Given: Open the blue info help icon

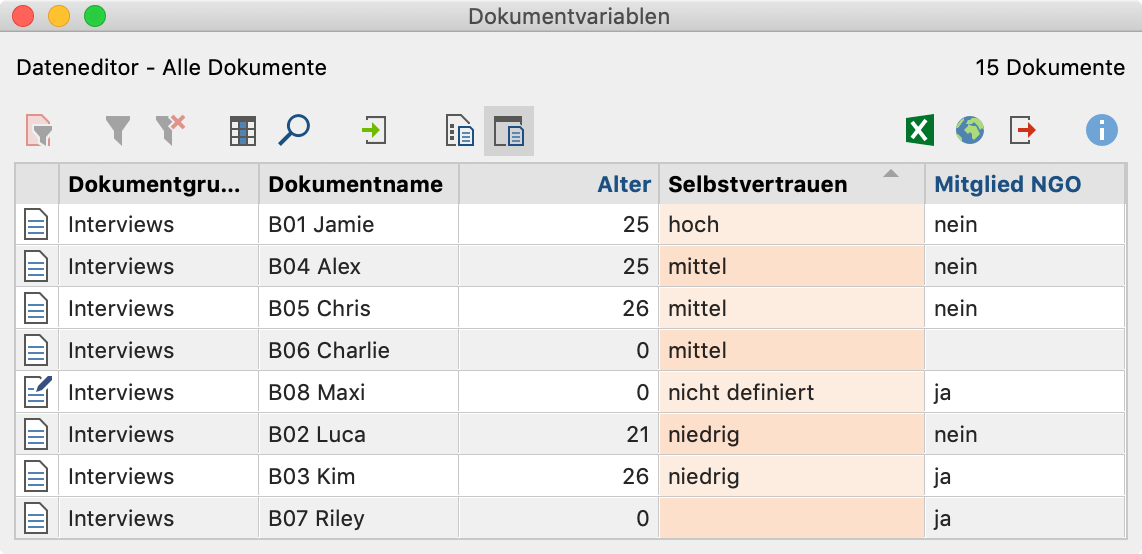Looking at the screenshot, I should click(x=1101, y=131).
